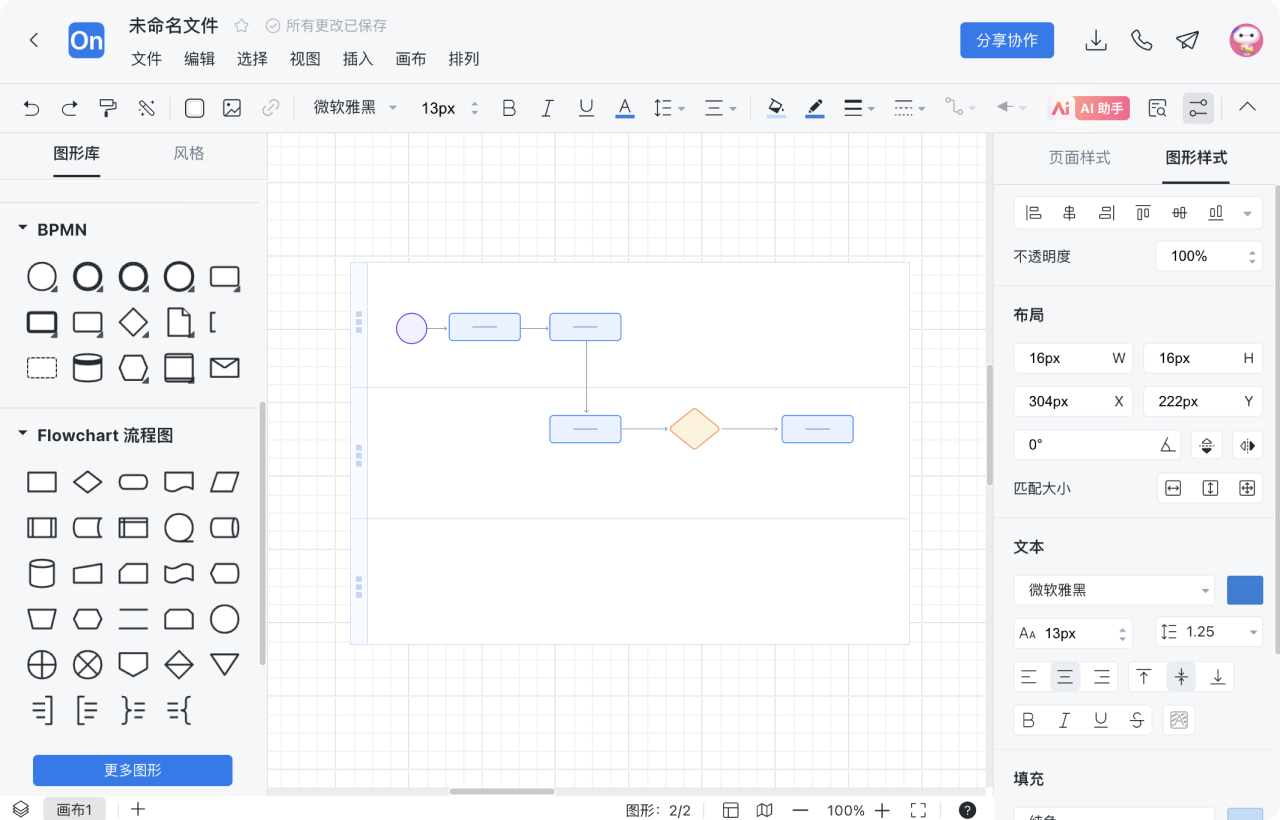Click the 更多图形 button

click(133, 770)
